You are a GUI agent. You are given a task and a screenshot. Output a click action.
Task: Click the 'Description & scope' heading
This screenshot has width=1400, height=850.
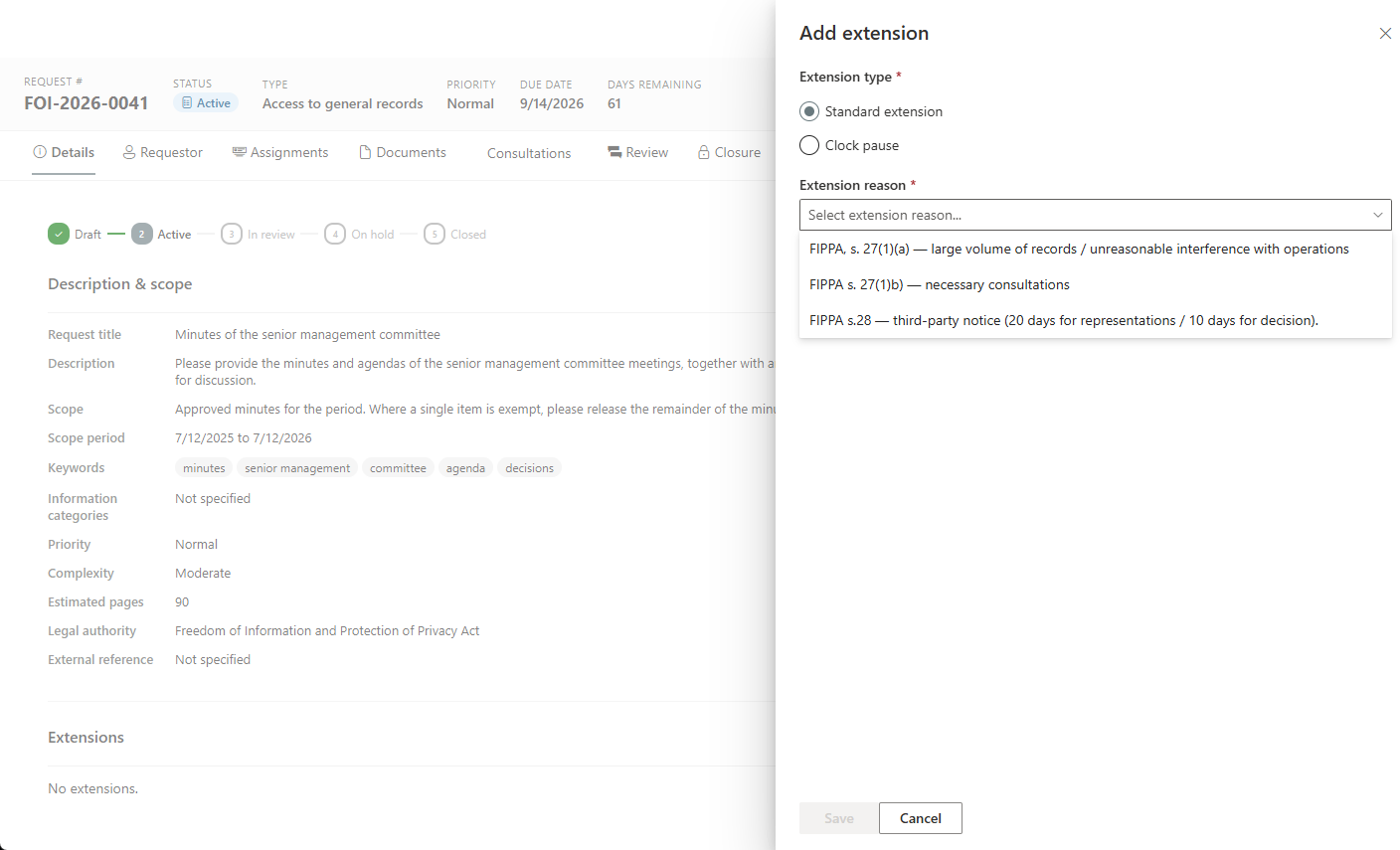click(120, 284)
